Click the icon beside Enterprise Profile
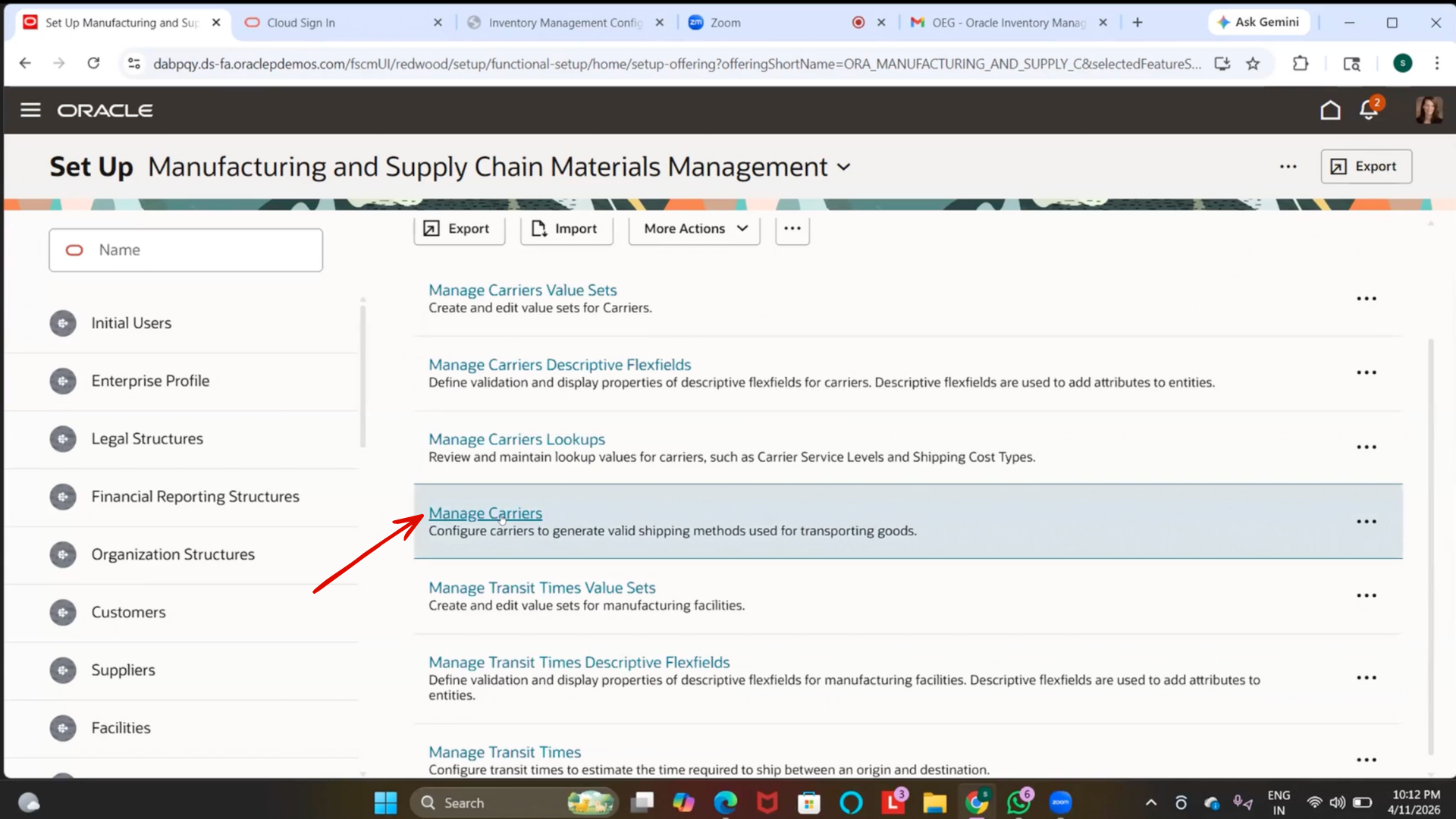 click(63, 381)
